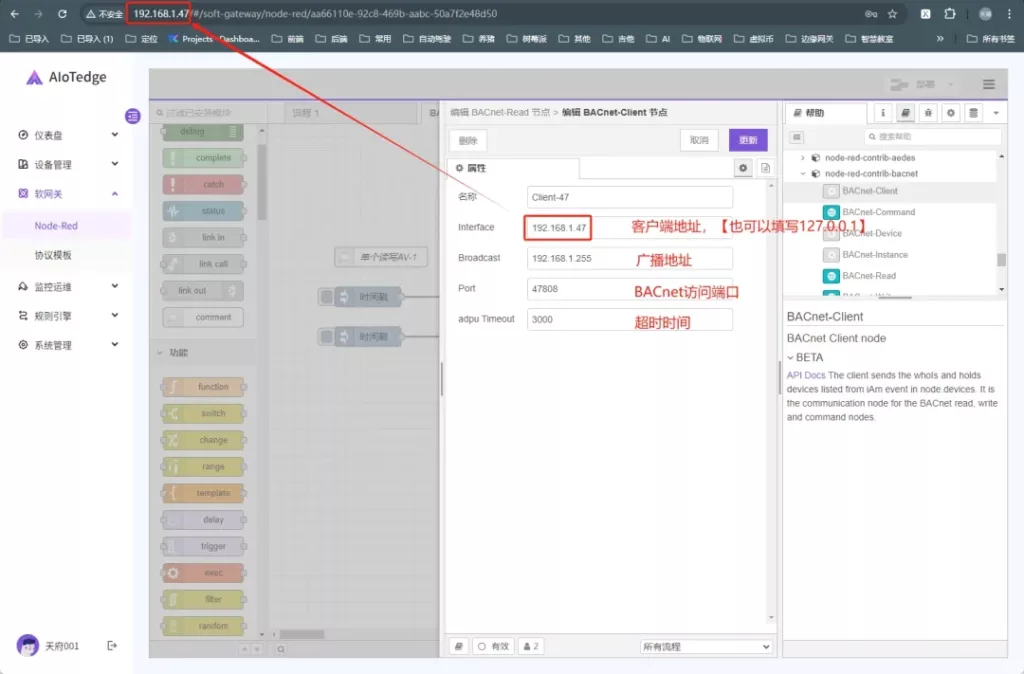
Task: Click the BACnet-Command node icon in help tree
Action: [831, 212]
